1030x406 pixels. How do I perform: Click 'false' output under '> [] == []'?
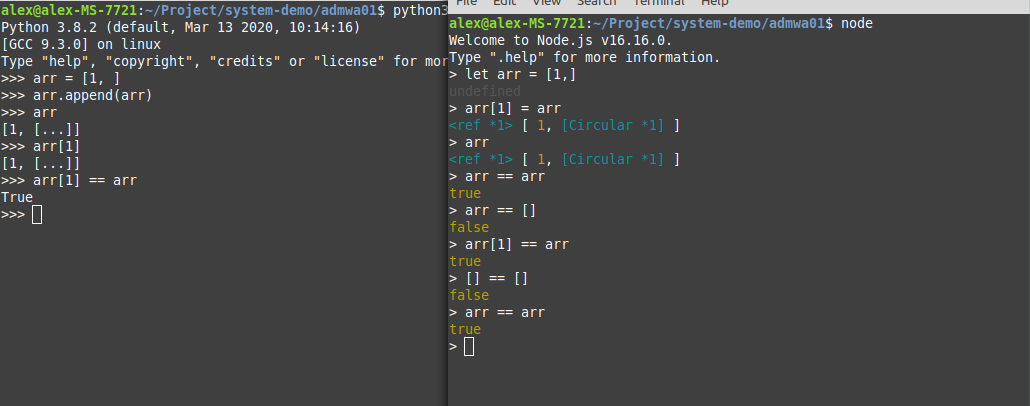pos(469,296)
